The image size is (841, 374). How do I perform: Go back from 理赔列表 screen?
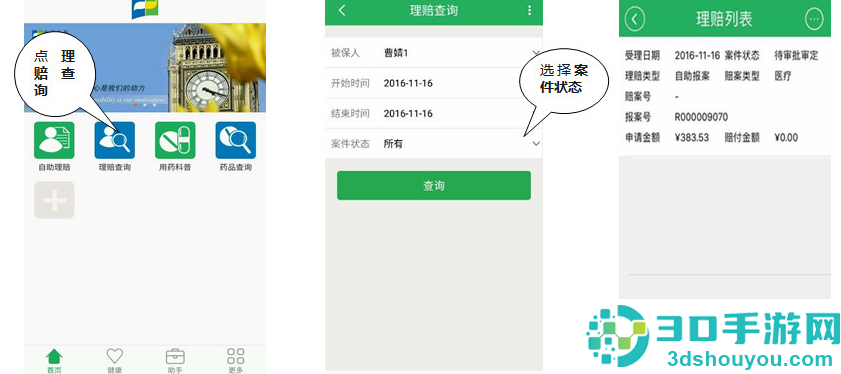click(635, 19)
